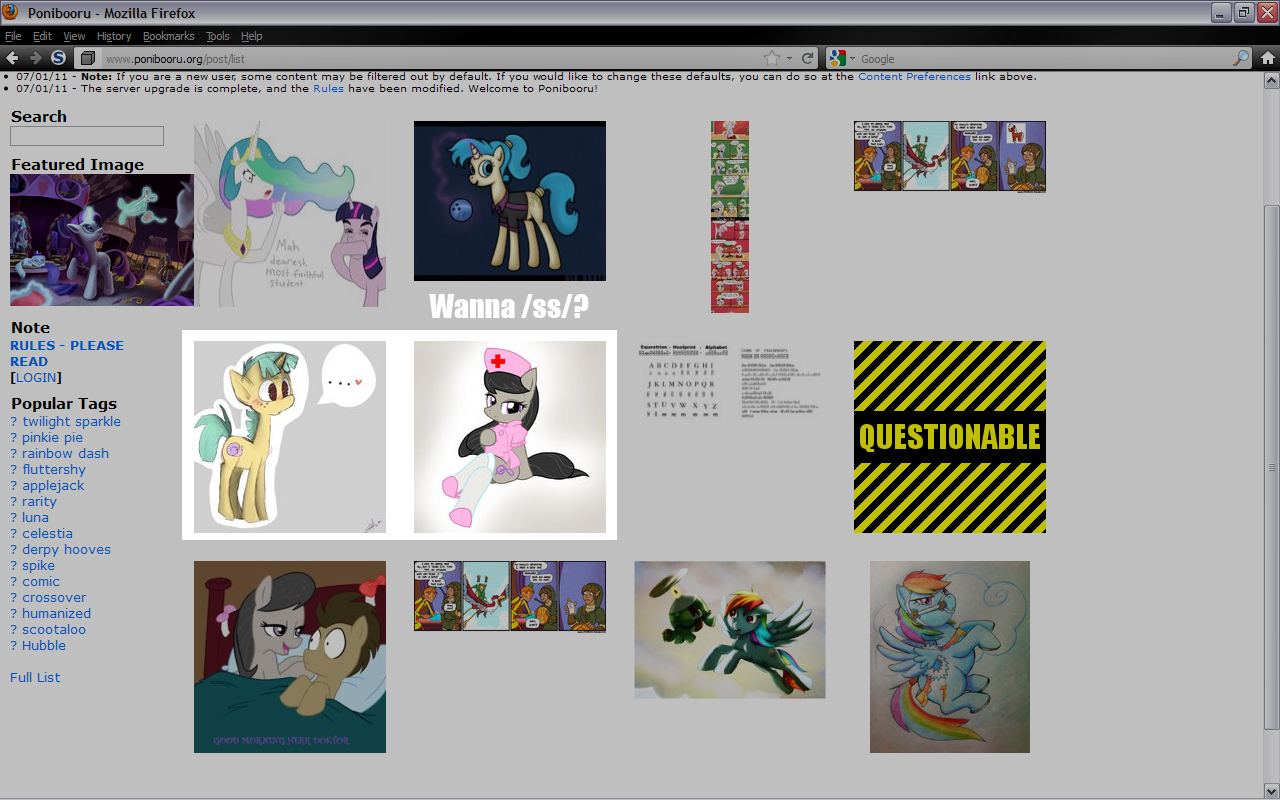Viewport: 1280px width, 800px height.
Task: Open the luna tag
Action: tap(35, 517)
